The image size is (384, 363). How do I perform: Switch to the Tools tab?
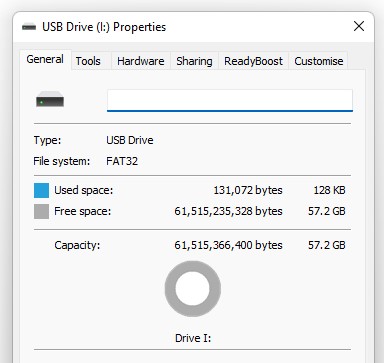[88, 61]
